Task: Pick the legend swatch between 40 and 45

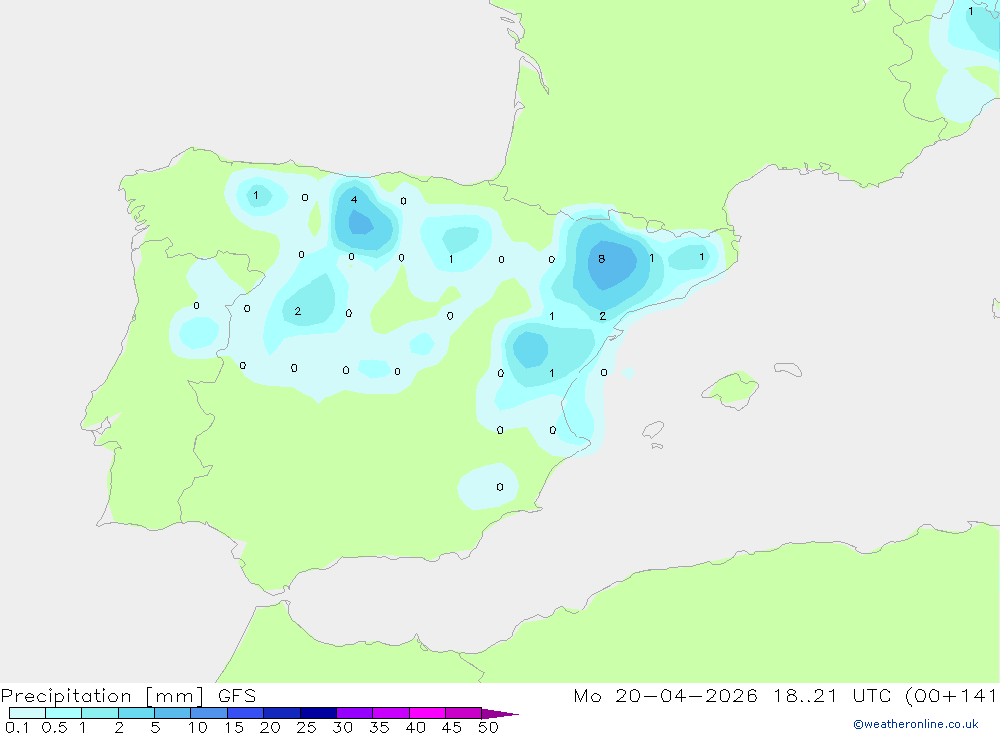Action: [x=427, y=713]
